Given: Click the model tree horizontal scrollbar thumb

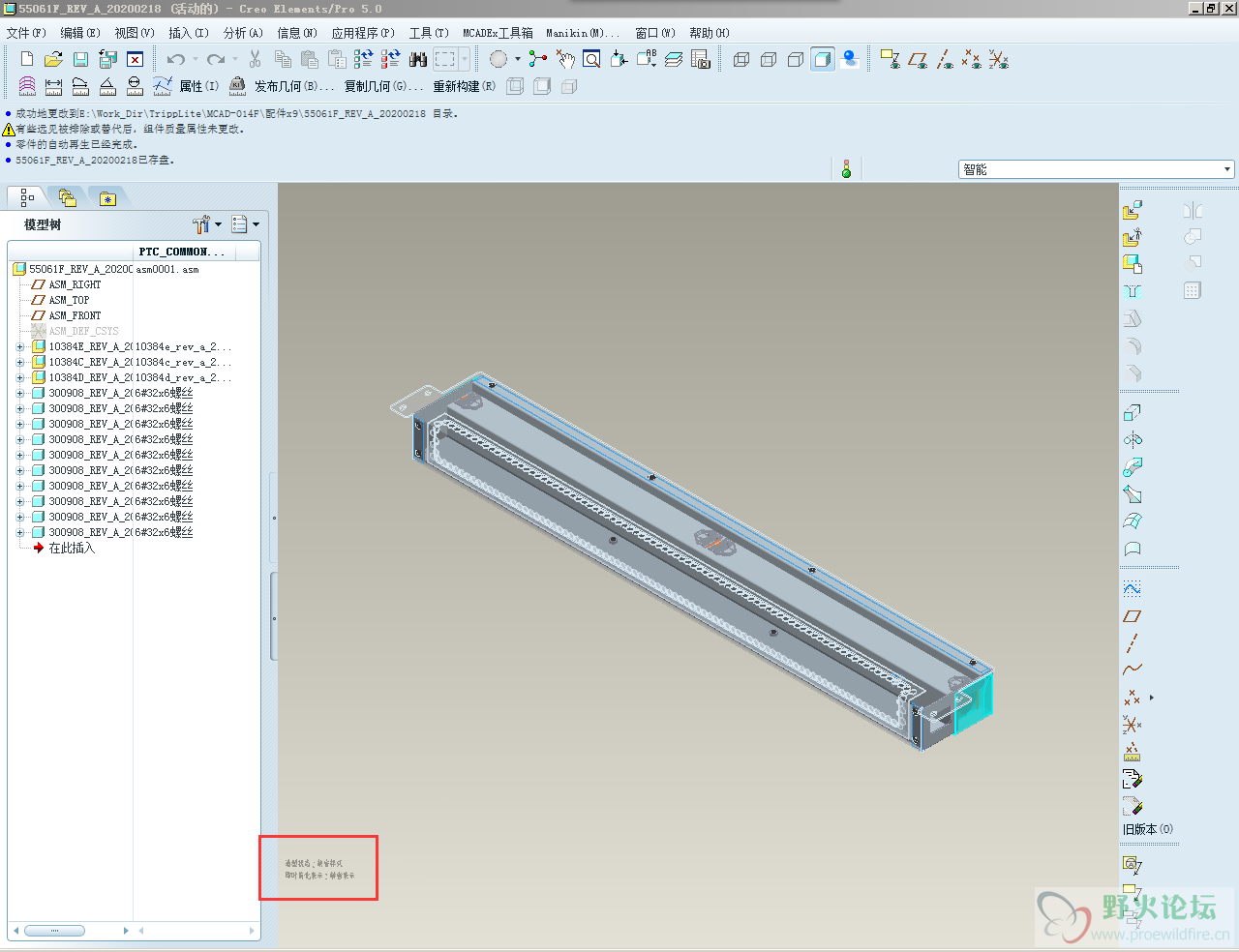Looking at the screenshot, I should click(x=54, y=931).
